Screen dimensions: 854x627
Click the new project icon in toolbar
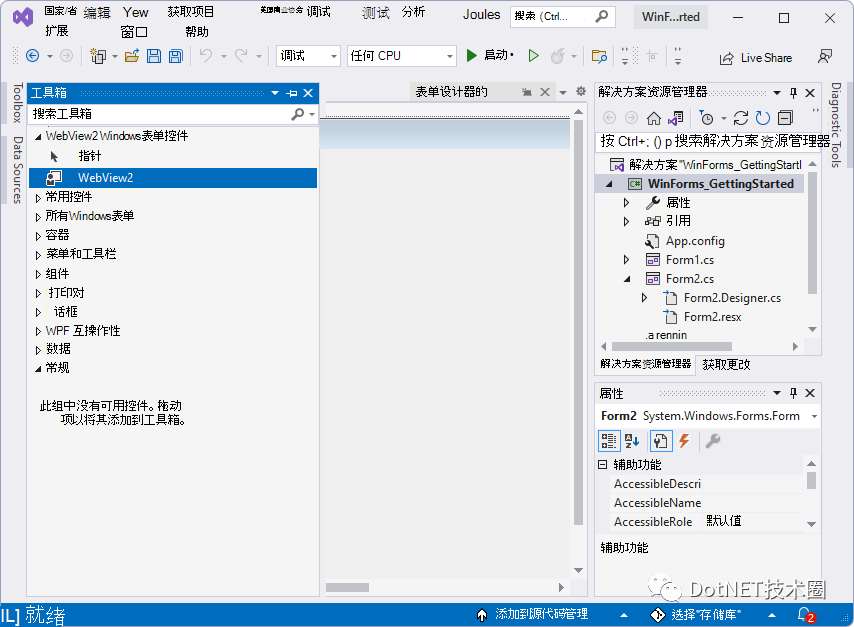(98, 56)
